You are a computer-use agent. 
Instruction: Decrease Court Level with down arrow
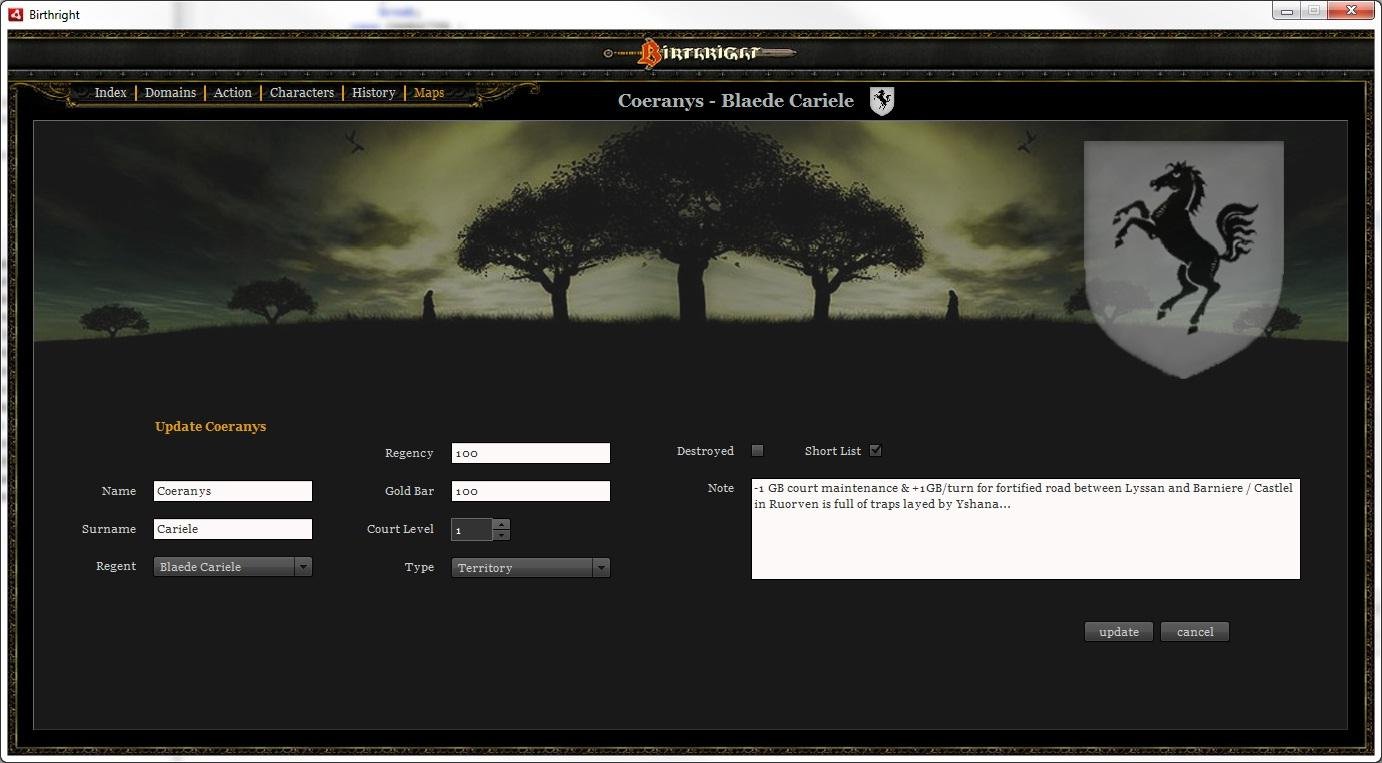tap(501, 535)
